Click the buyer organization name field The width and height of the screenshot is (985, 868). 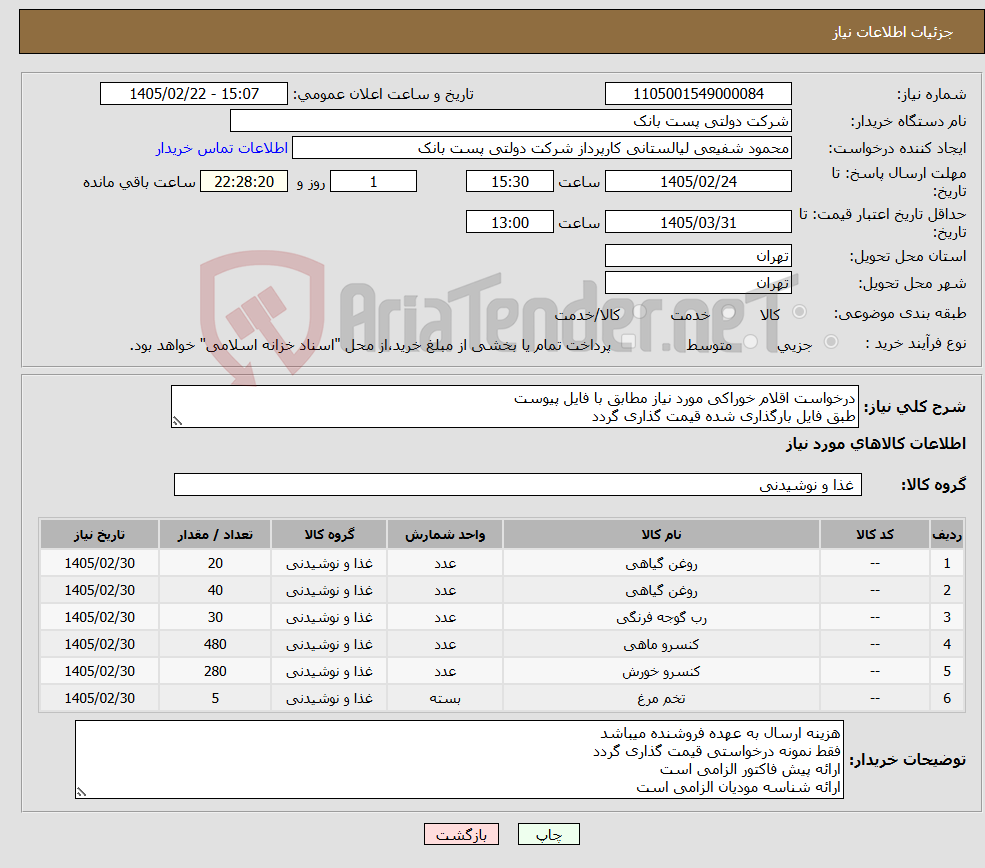click(511, 121)
